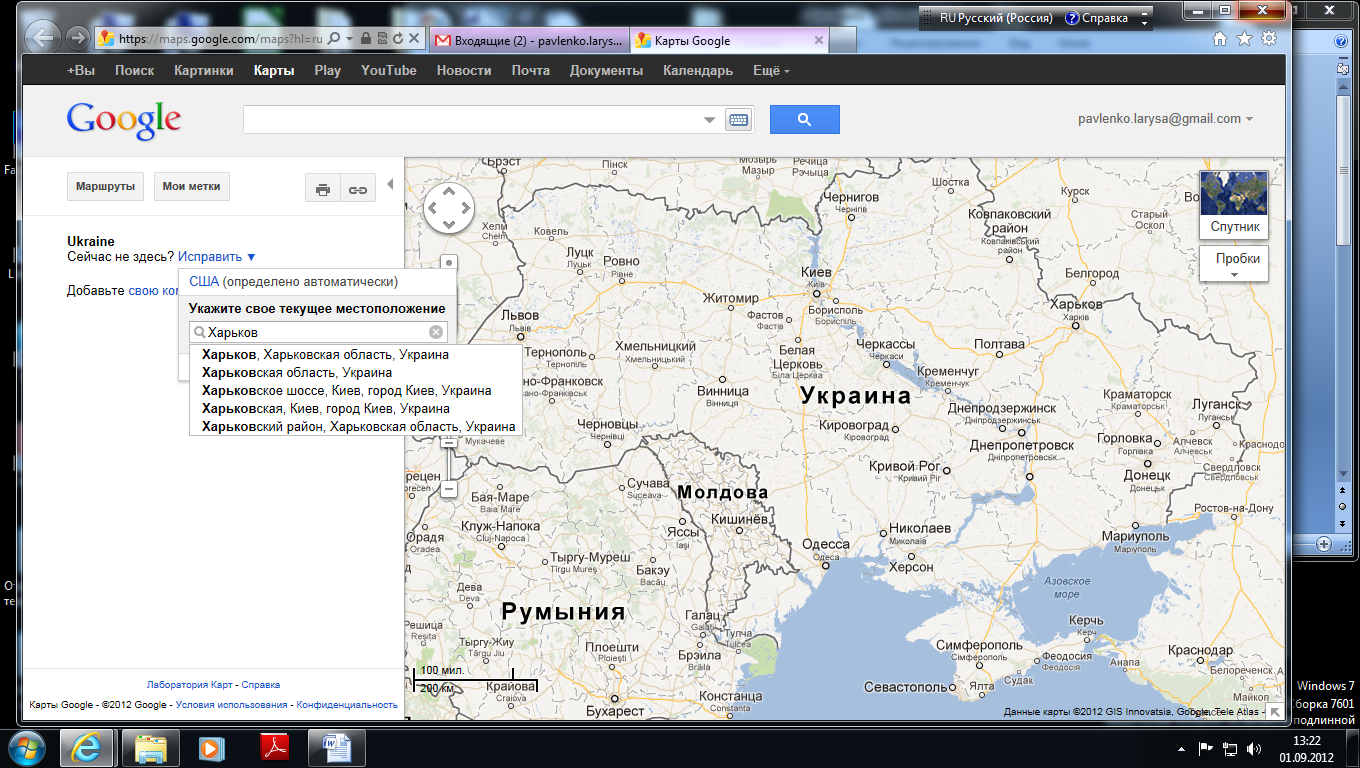The width and height of the screenshot is (1360, 768).
Task: Pan the map left with the left arrow
Action: point(433,208)
